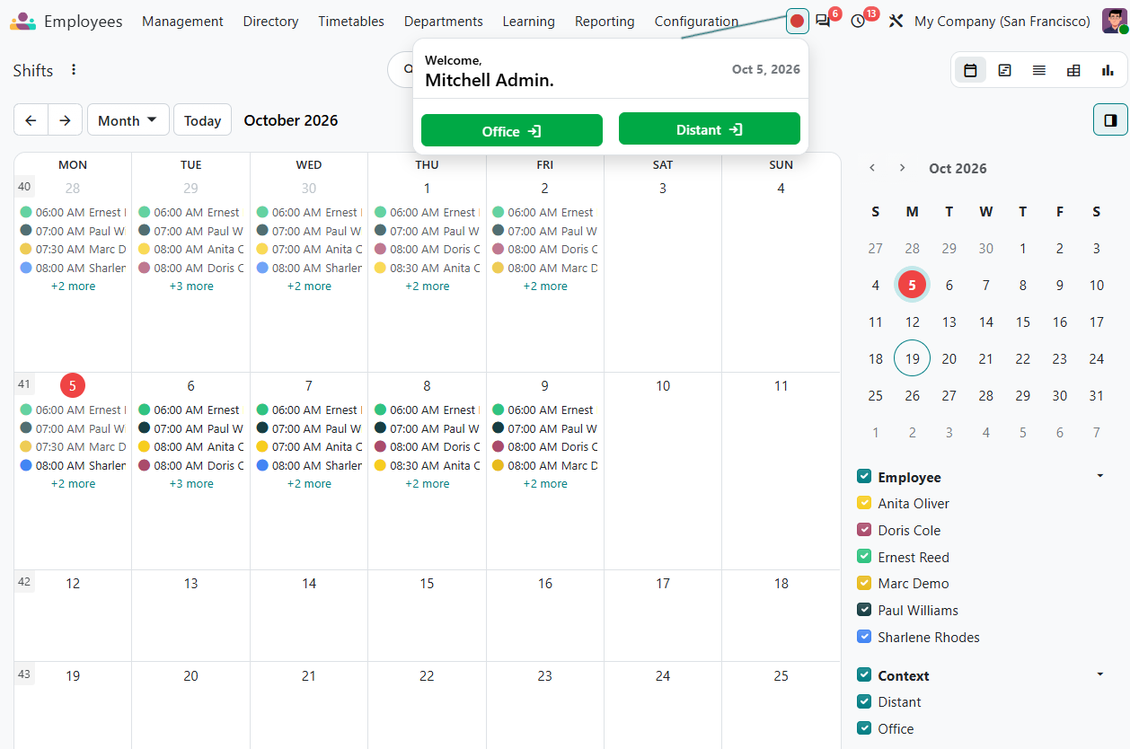This screenshot has height=749, width=1130.
Task: Go to previous month arrow
Action: pos(31,120)
